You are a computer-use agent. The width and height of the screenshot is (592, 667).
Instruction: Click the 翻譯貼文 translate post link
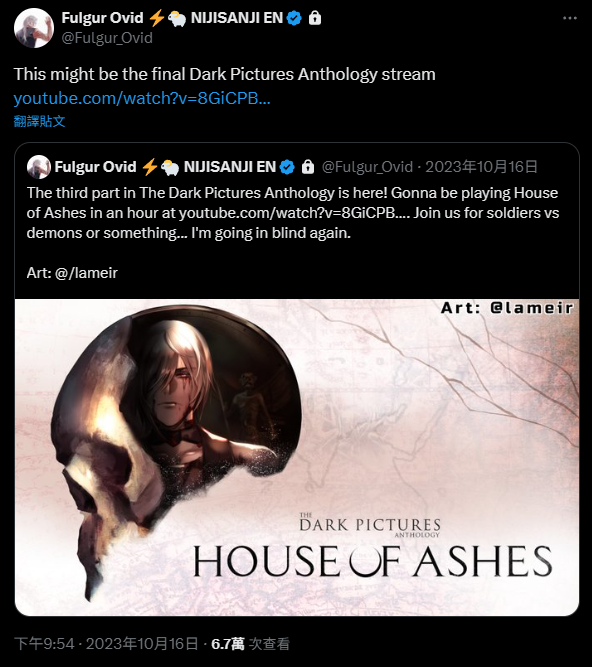point(40,121)
